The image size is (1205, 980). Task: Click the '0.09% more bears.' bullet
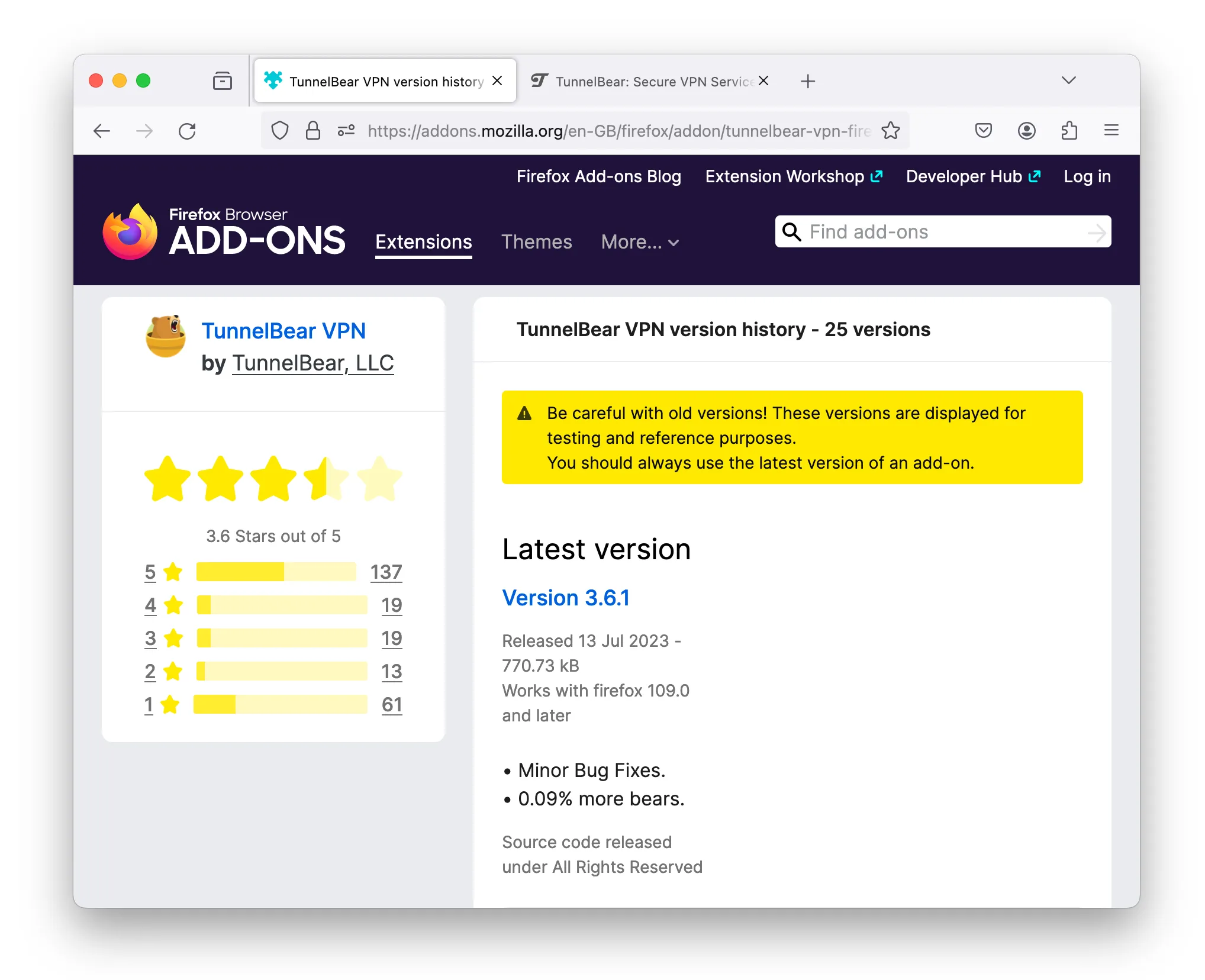coord(601,798)
